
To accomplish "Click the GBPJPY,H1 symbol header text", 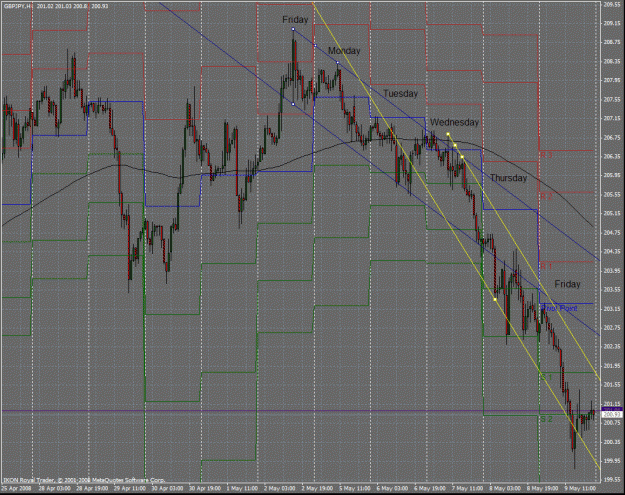I will click(18, 6).
